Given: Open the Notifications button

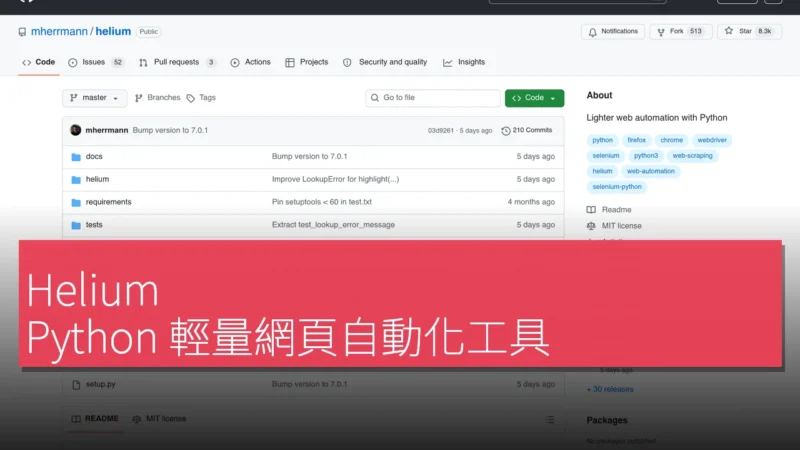Looking at the screenshot, I should [x=613, y=32].
